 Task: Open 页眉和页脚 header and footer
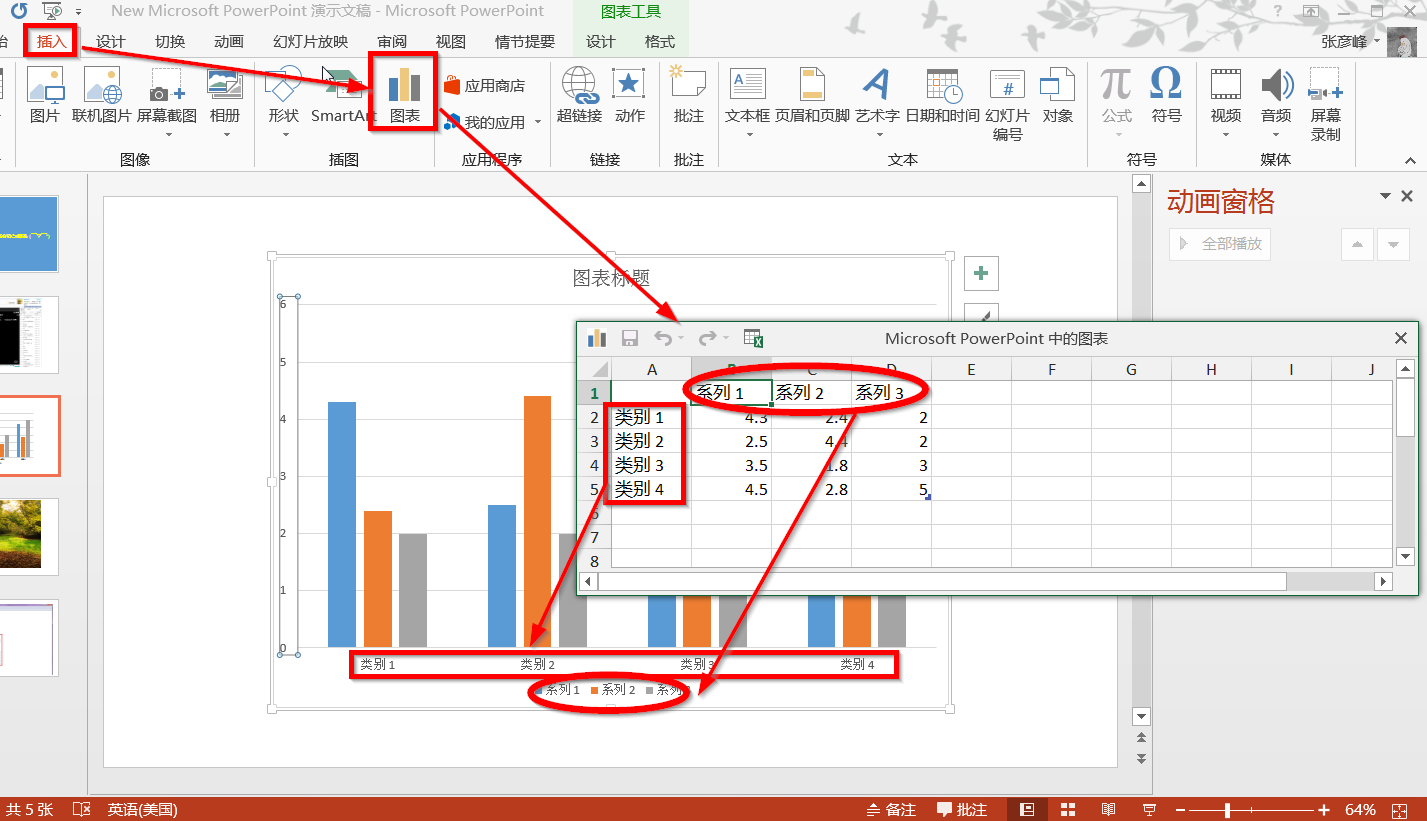point(812,95)
